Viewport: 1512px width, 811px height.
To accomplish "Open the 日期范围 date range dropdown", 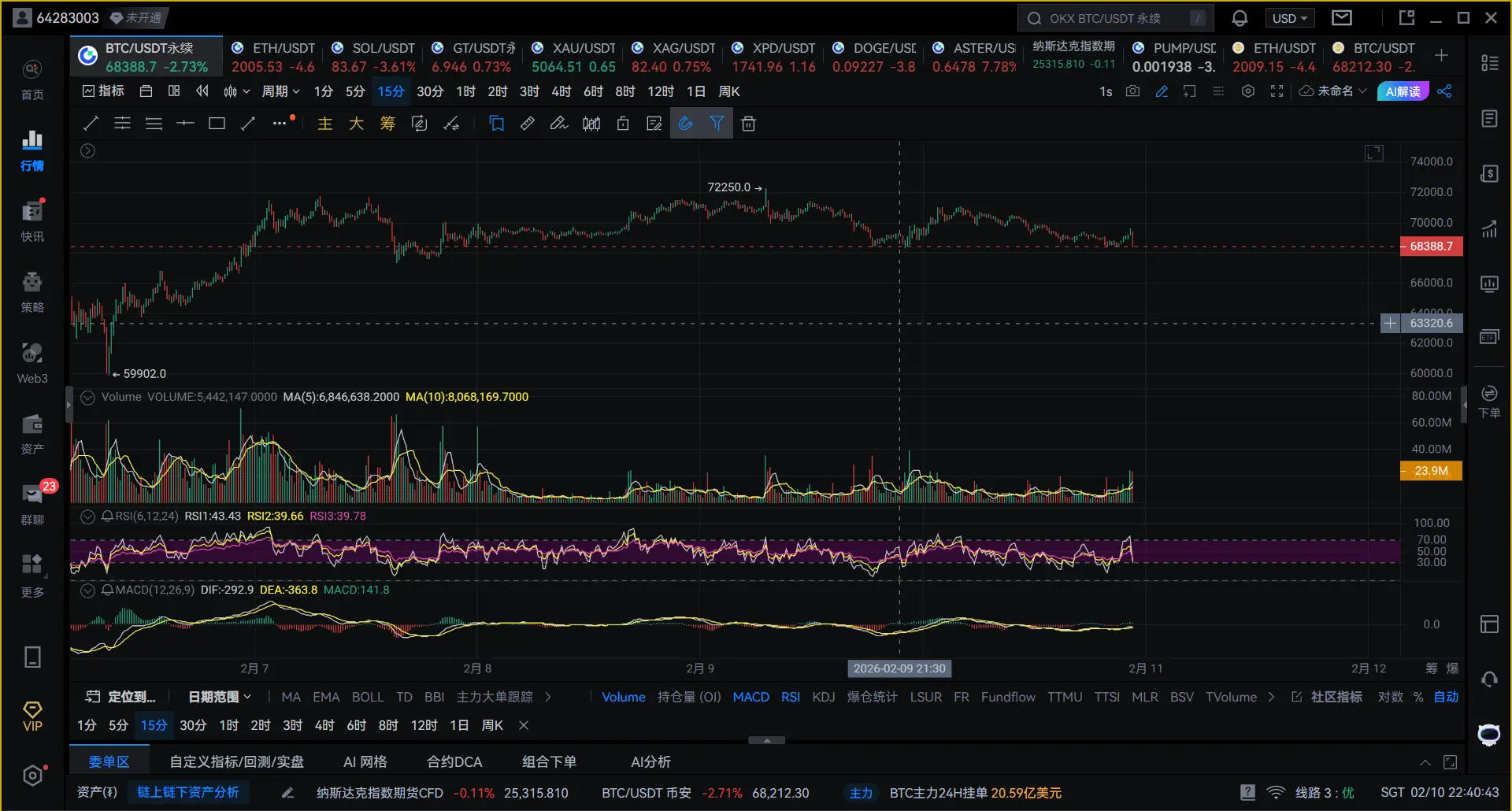I will [x=220, y=697].
